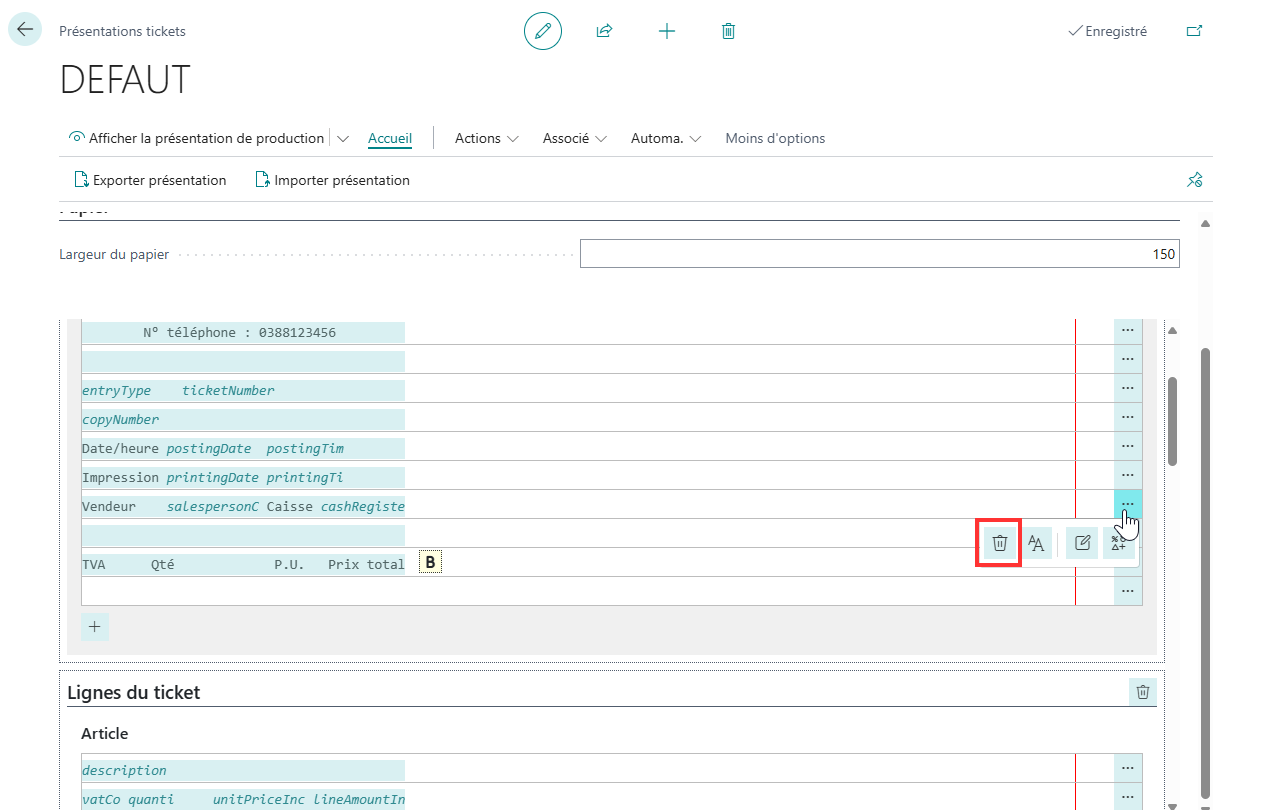This screenshot has width=1280, height=810.
Task: Click the Présentations tickets breadcrumb
Action: pos(122,31)
